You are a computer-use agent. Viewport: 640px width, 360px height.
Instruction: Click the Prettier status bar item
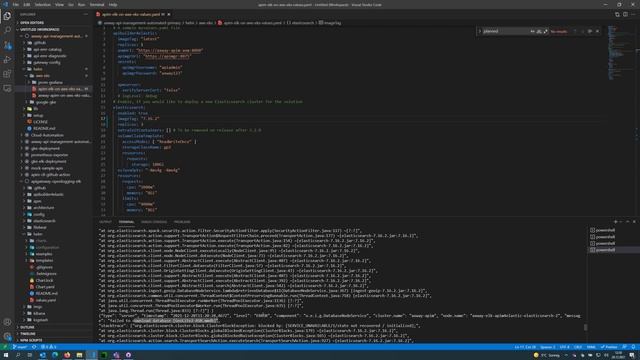coord(609,347)
